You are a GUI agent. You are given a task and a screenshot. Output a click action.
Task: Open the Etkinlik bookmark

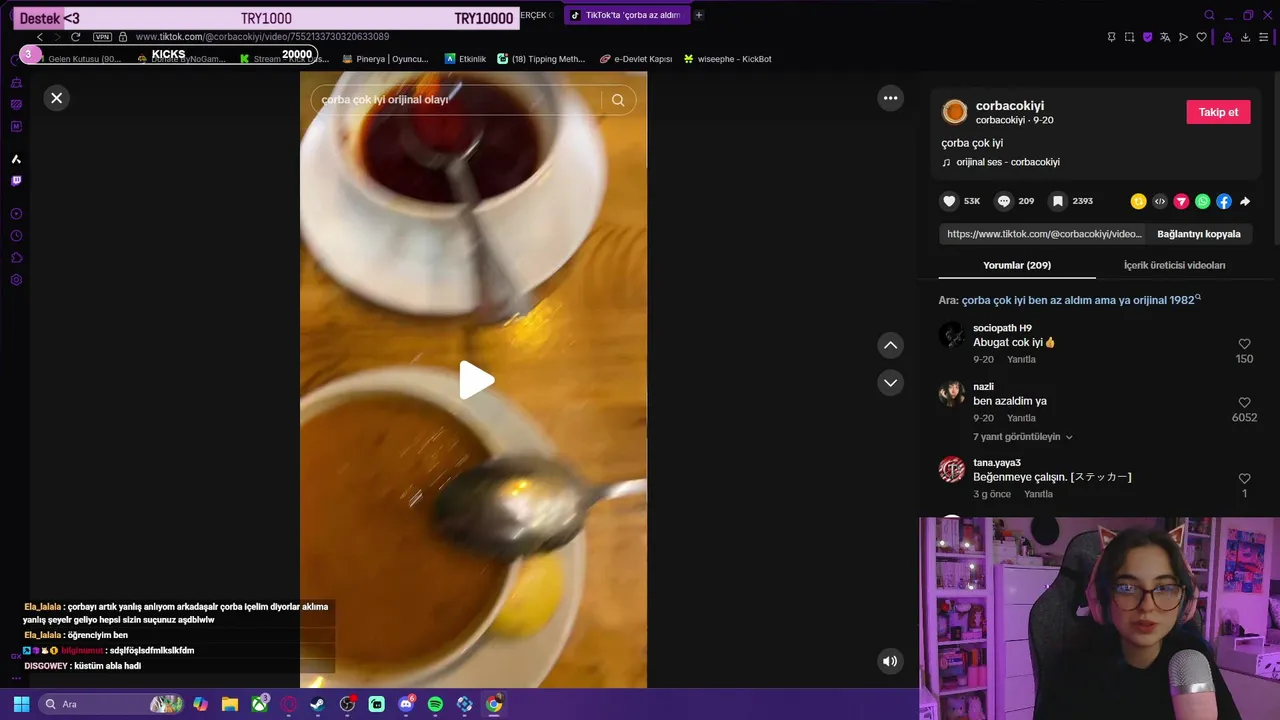click(465, 59)
